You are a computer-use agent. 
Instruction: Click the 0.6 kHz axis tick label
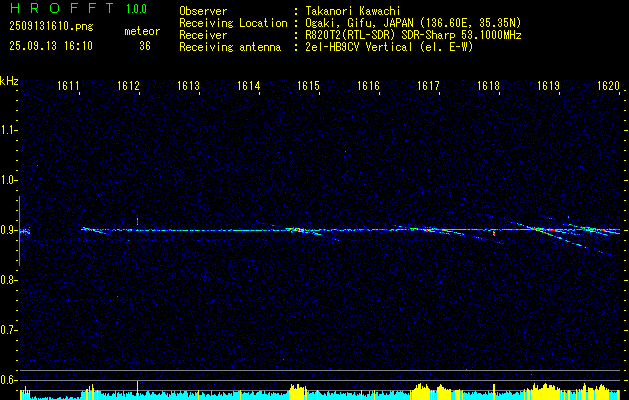pos(8,380)
